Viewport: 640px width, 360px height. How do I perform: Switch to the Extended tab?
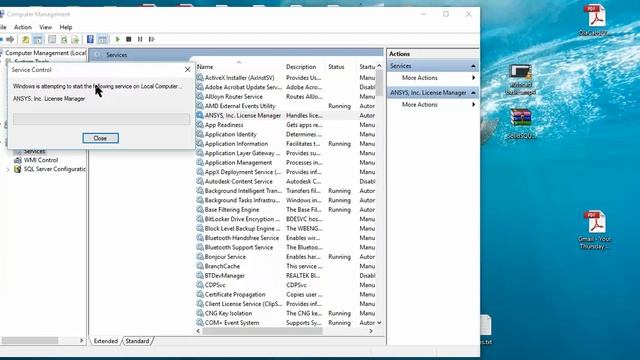click(x=106, y=341)
